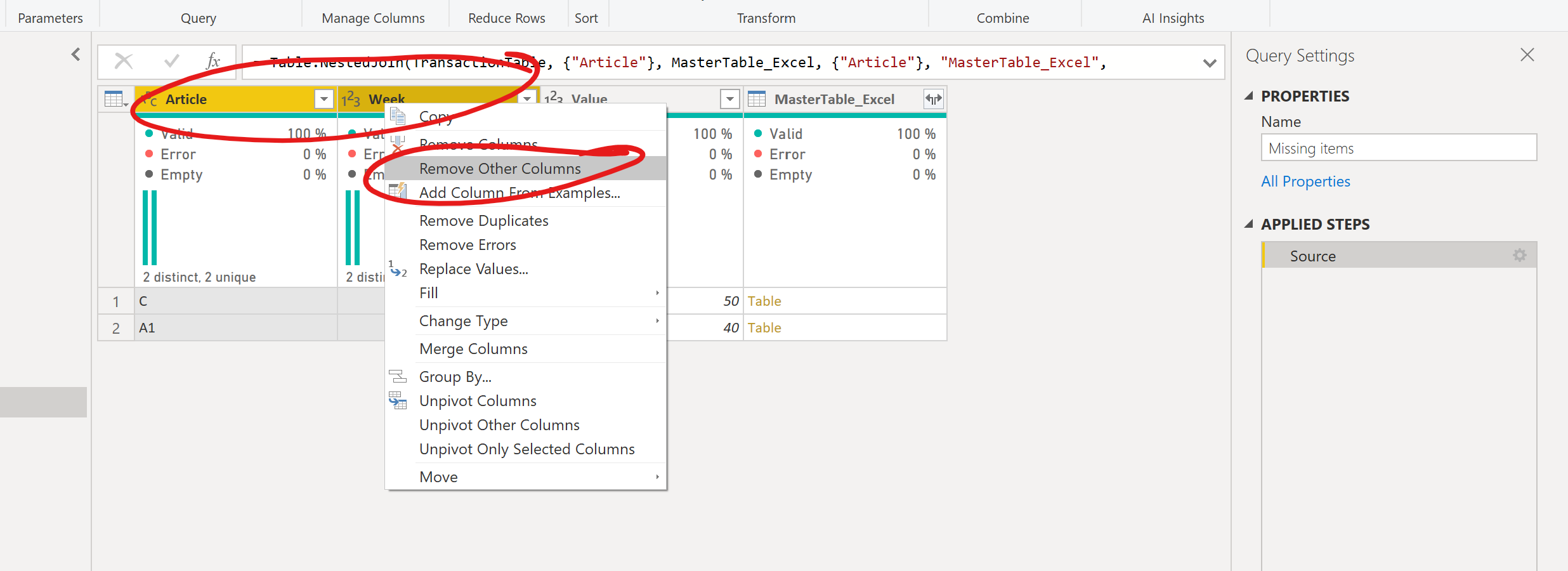The width and height of the screenshot is (1568, 571).
Task: Click the query Name input field
Action: coord(1399,148)
